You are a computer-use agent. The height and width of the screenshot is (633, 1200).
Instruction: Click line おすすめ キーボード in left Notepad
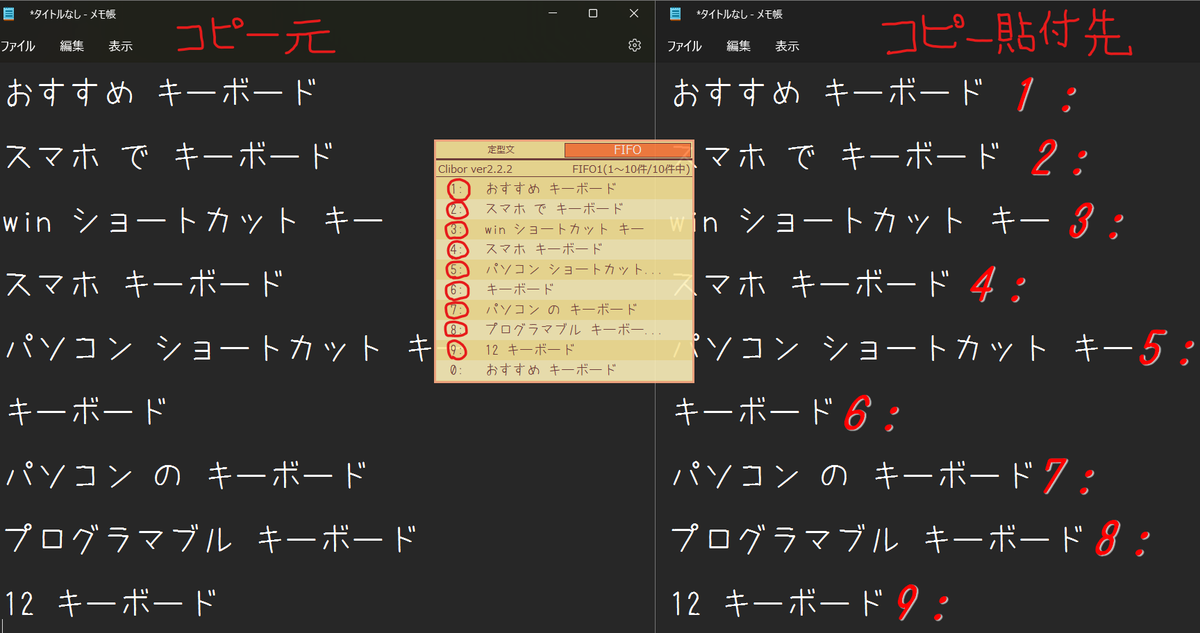click(161, 93)
